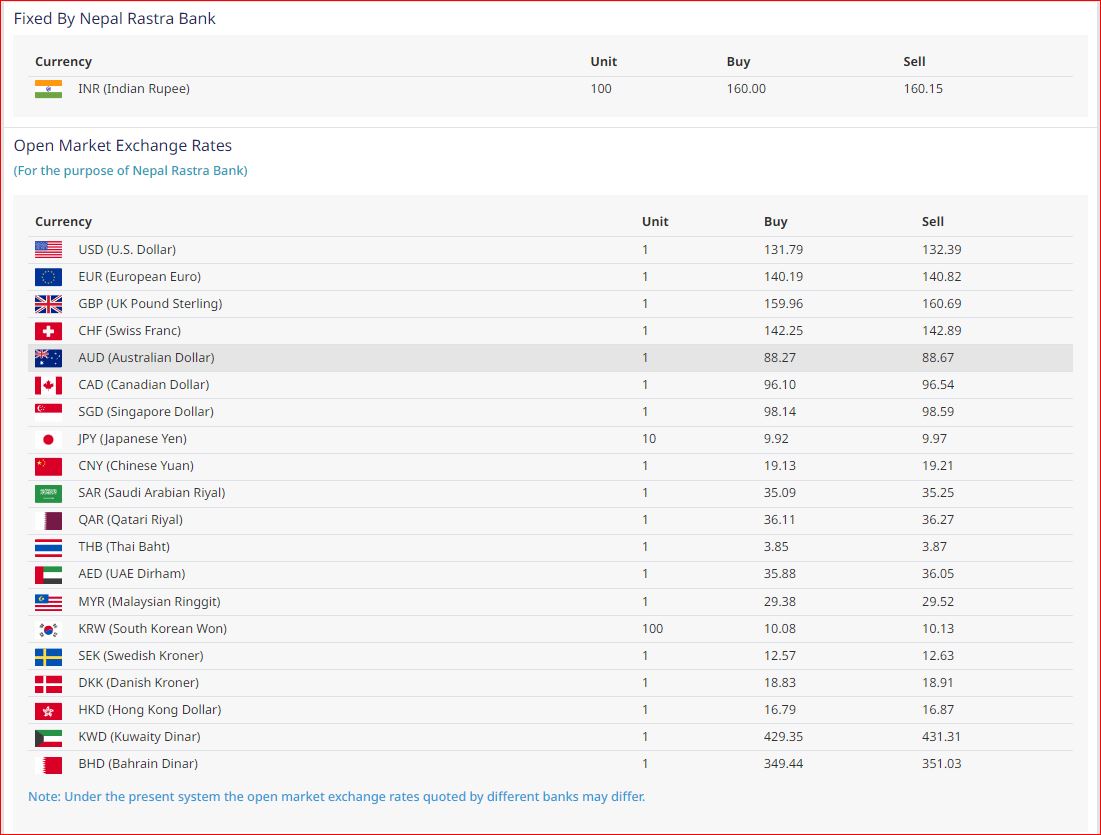1101x835 pixels.
Task: Click the Buy column header for INR table
Action: point(738,62)
